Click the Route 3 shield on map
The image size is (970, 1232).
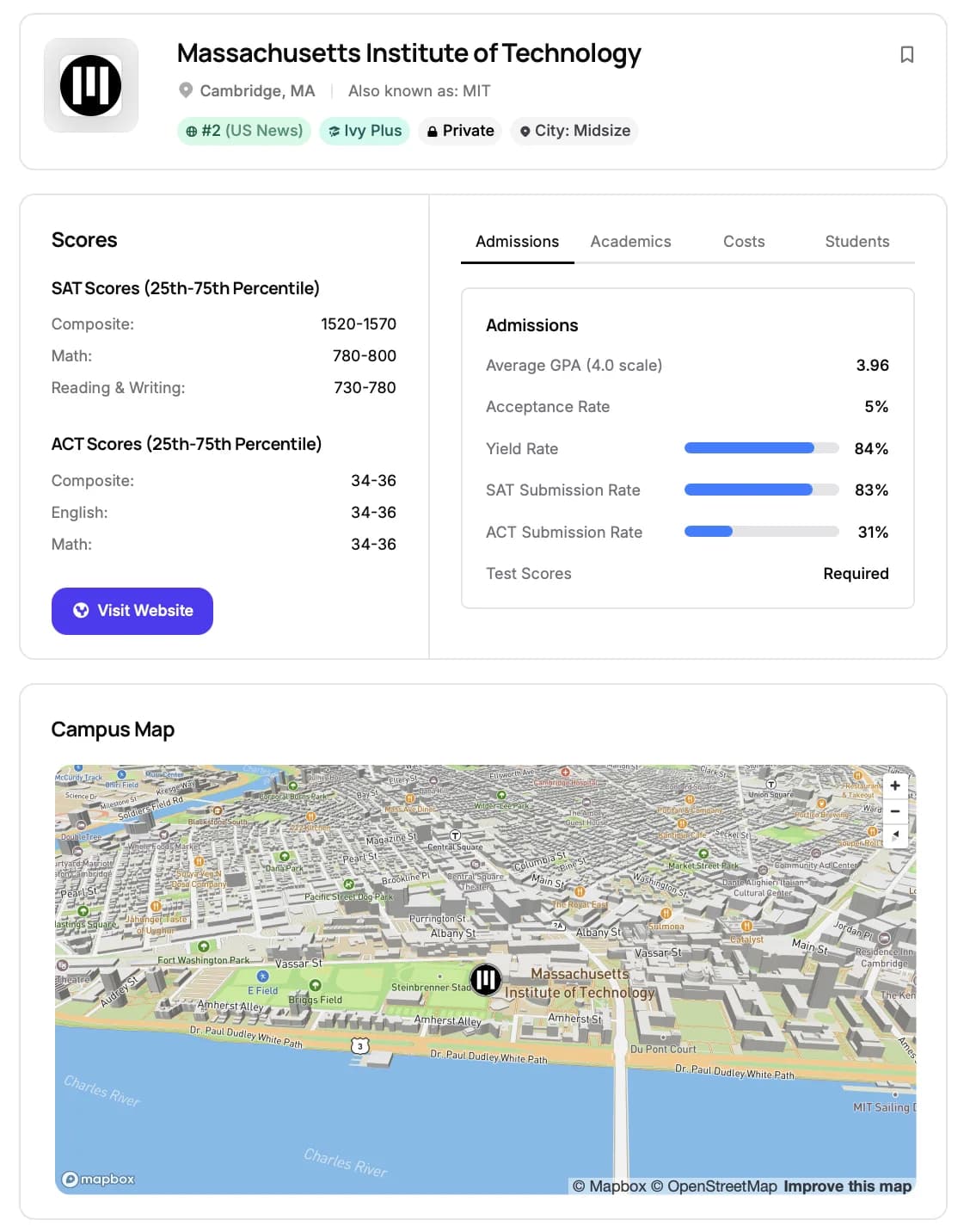(360, 1045)
